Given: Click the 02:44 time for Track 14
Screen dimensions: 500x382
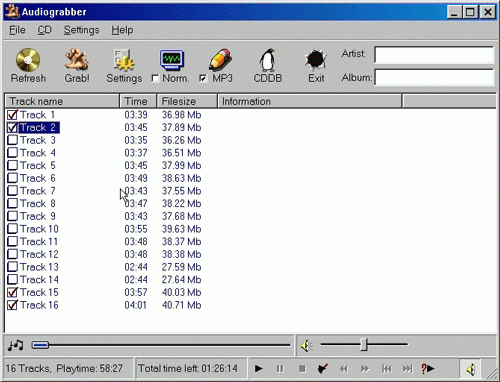Looking at the screenshot, I should coord(136,280).
